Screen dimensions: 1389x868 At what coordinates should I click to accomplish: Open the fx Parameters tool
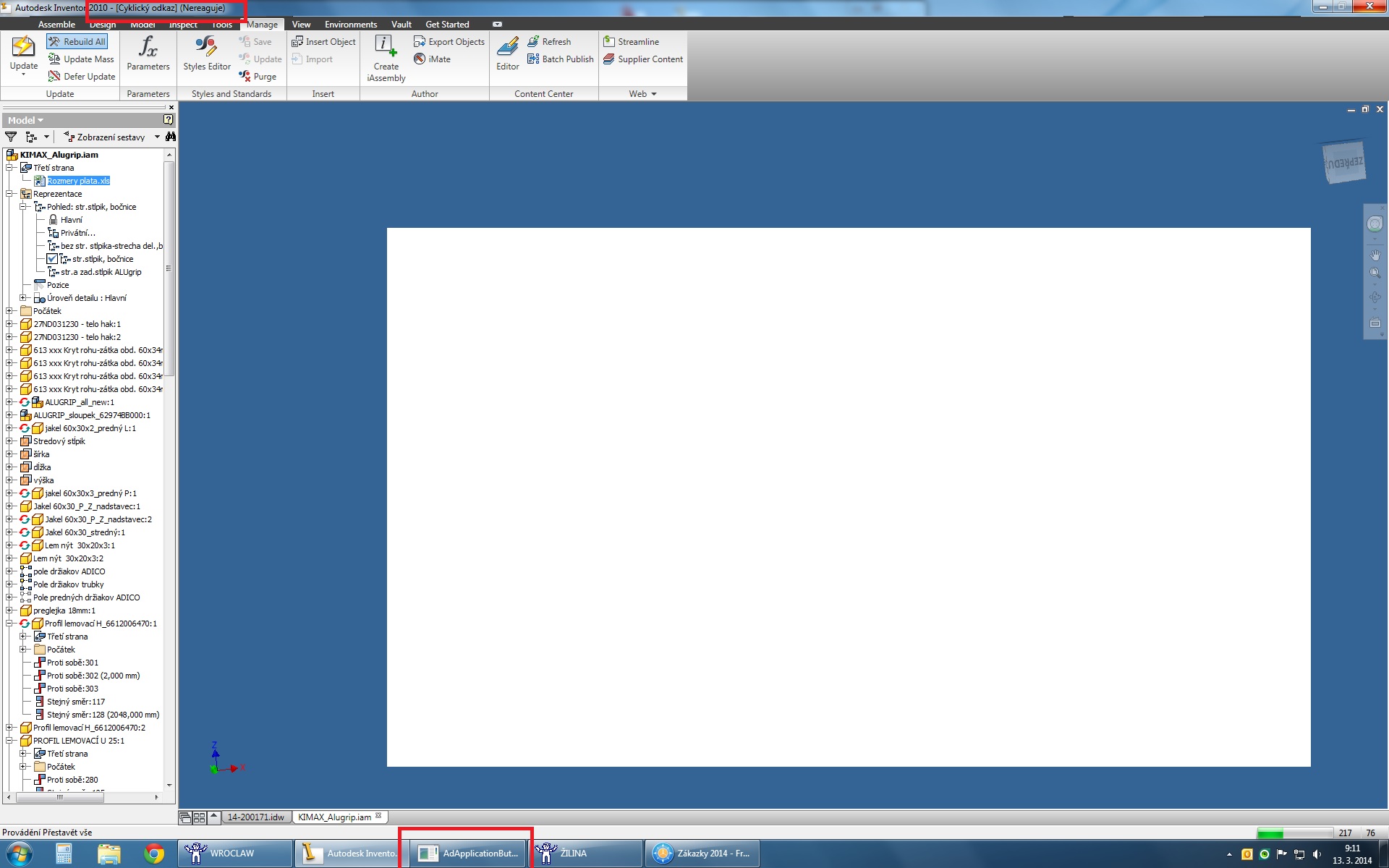pos(148,48)
